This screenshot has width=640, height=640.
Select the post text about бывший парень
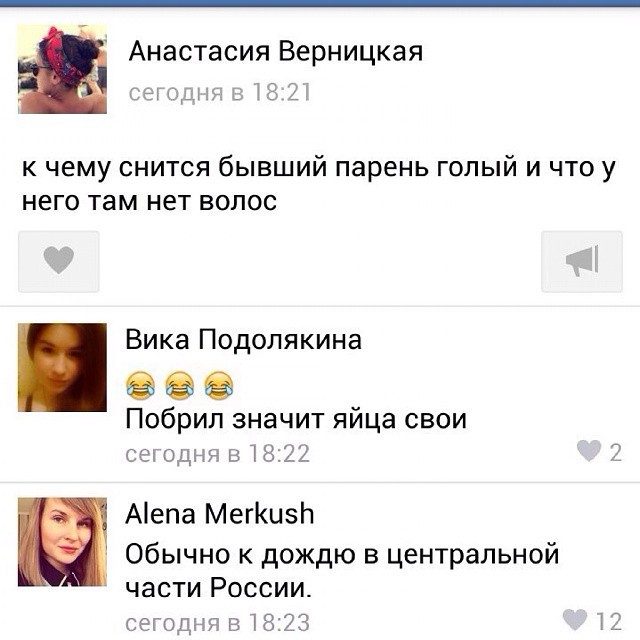318,184
